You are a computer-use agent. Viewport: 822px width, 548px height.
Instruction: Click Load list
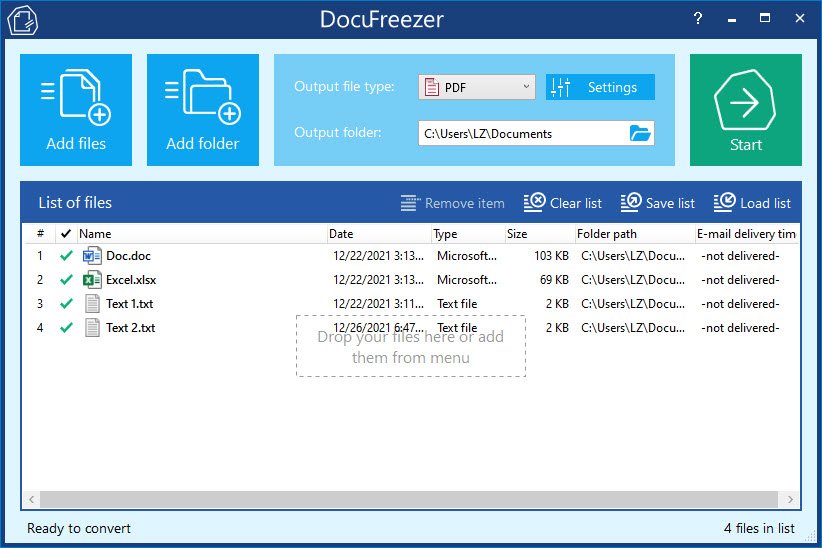(752, 203)
